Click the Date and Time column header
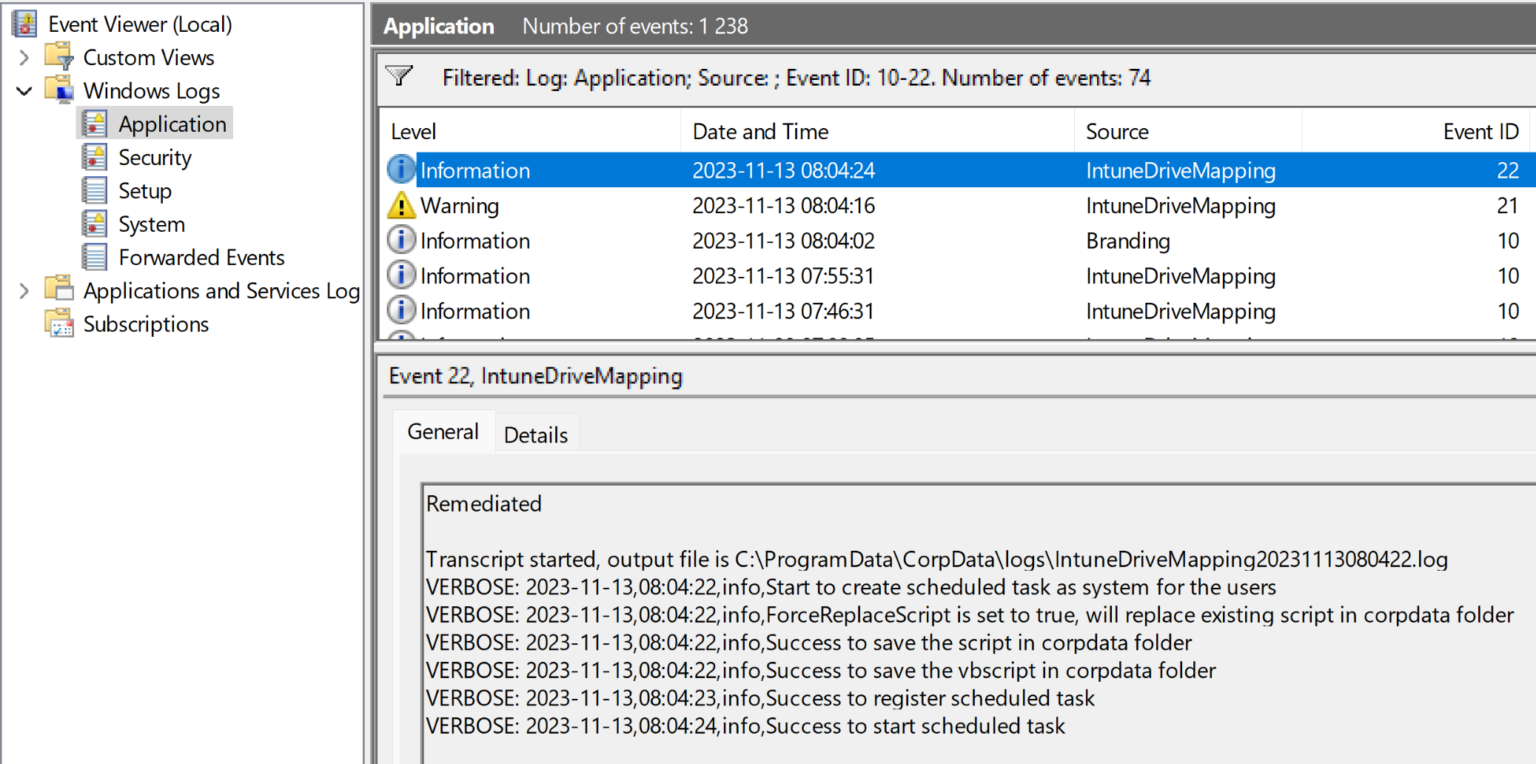The height and width of the screenshot is (764, 1536). click(760, 131)
